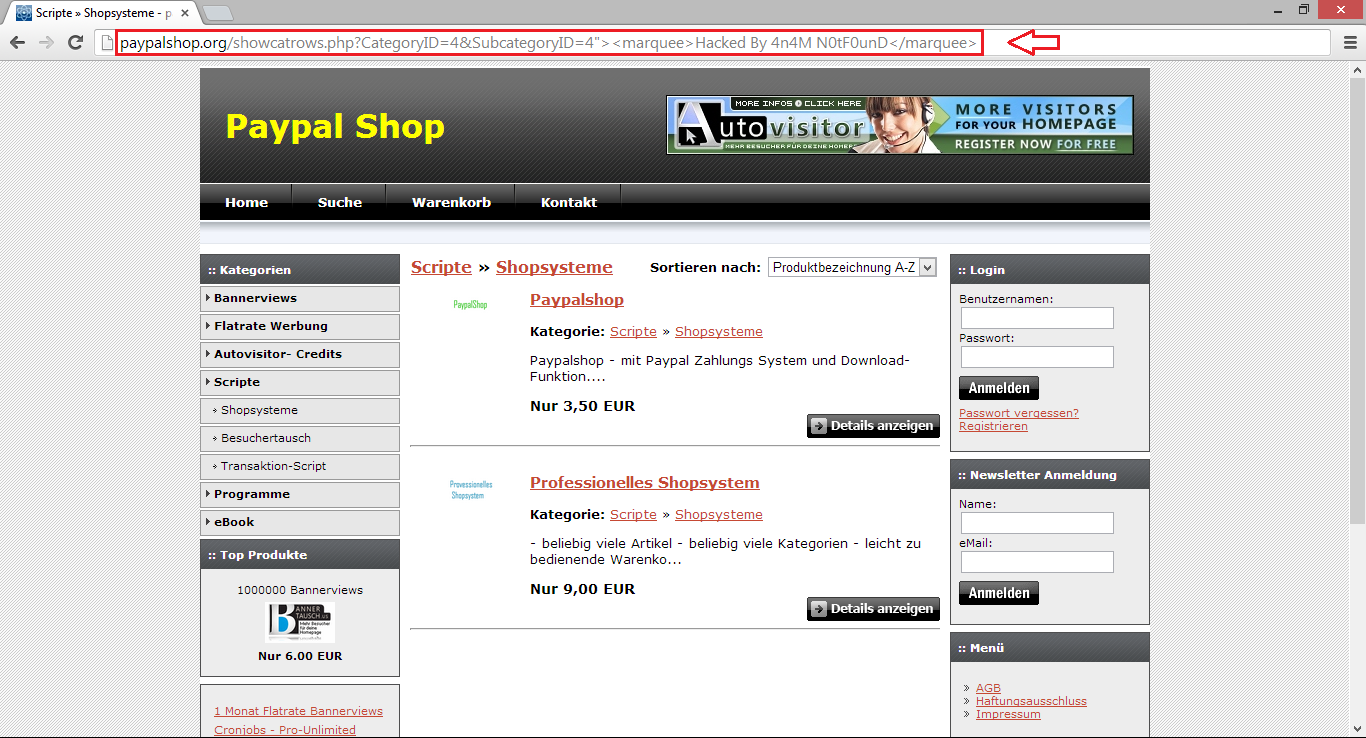Screen dimensions: 1366x738
Task: Click Scripte breadcrumb heading link
Action: (x=441, y=267)
